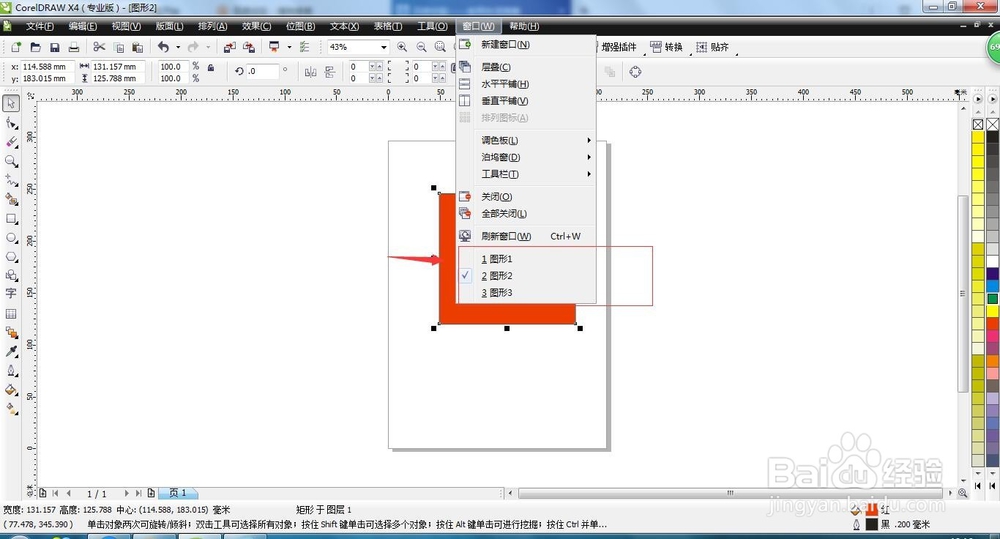Image resolution: width=1000 pixels, height=539 pixels.
Task: Open the 视图(V) menu
Action: 126,26
